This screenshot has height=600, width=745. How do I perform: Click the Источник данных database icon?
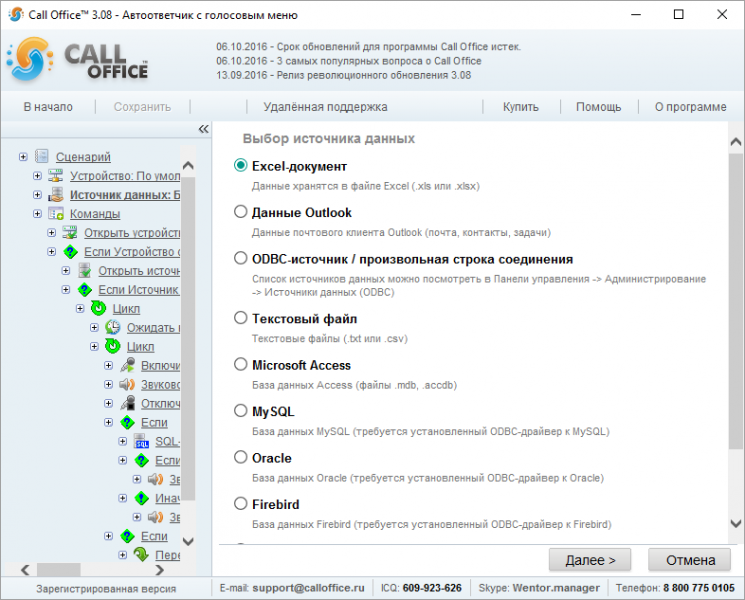(x=56, y=195)
